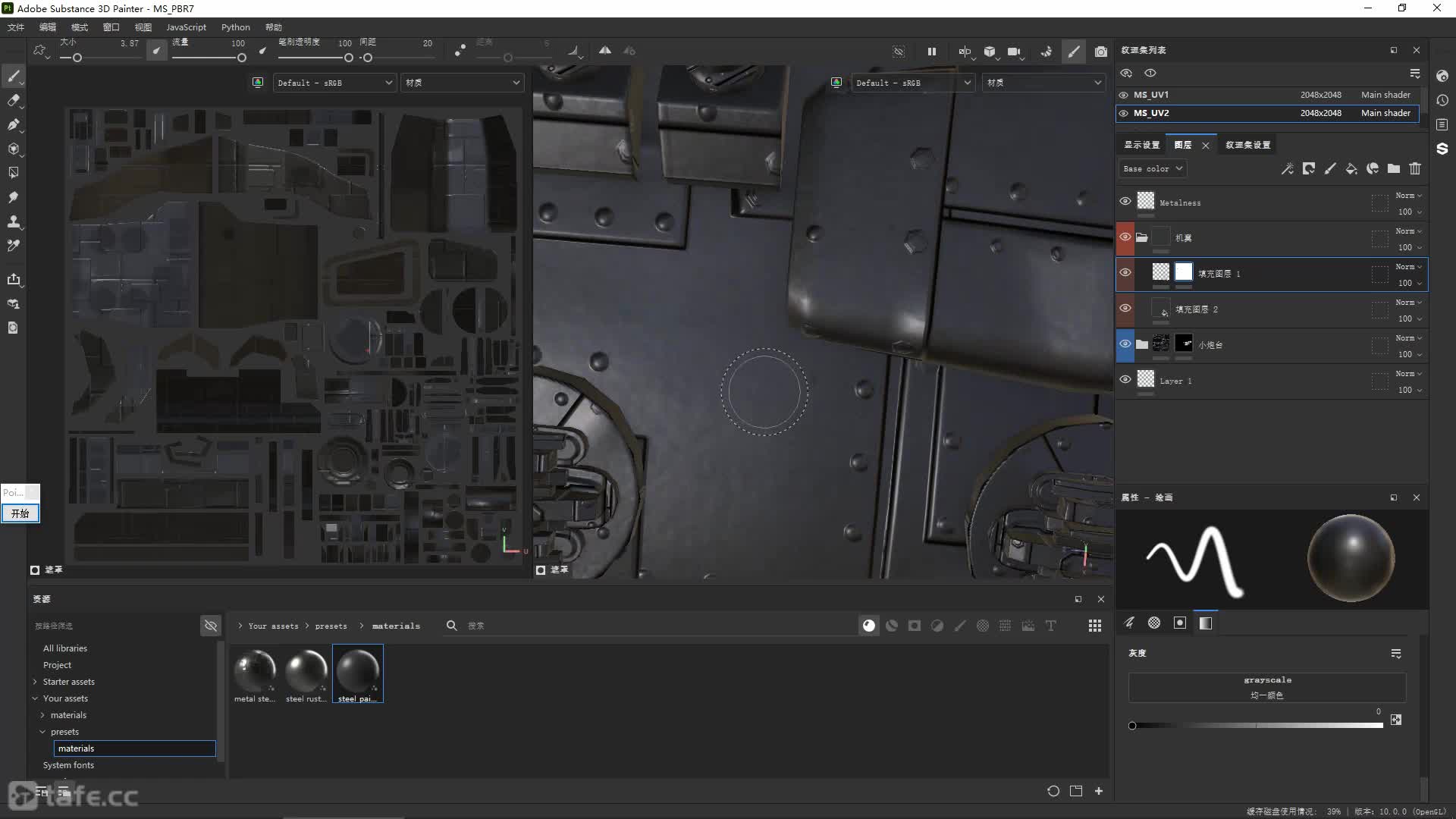
Task: Open 'materials' in the assets breadcrumb
Action: [x=396, y=626]
